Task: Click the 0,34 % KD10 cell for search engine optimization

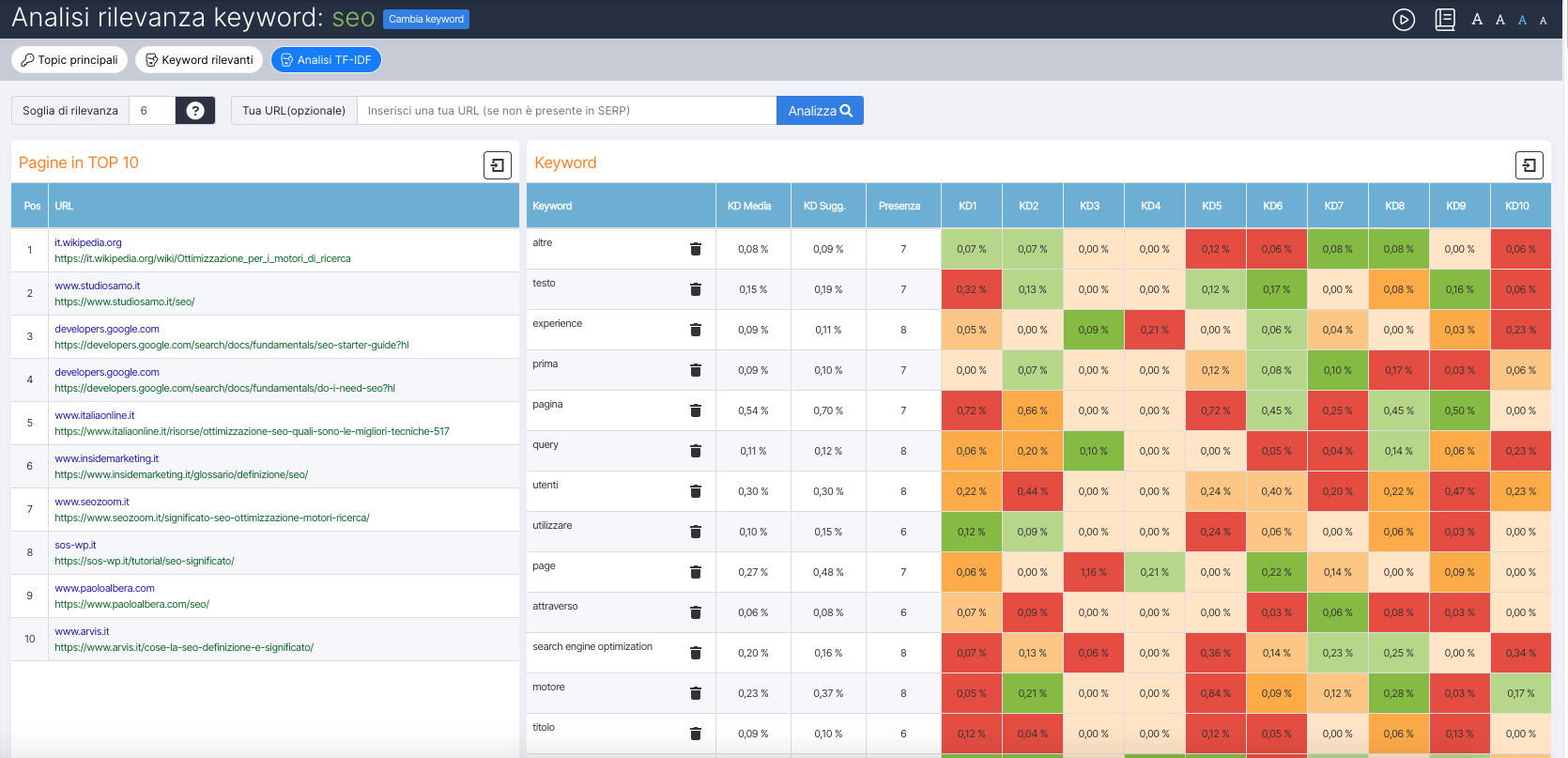Action: [x=1521, y=653]
